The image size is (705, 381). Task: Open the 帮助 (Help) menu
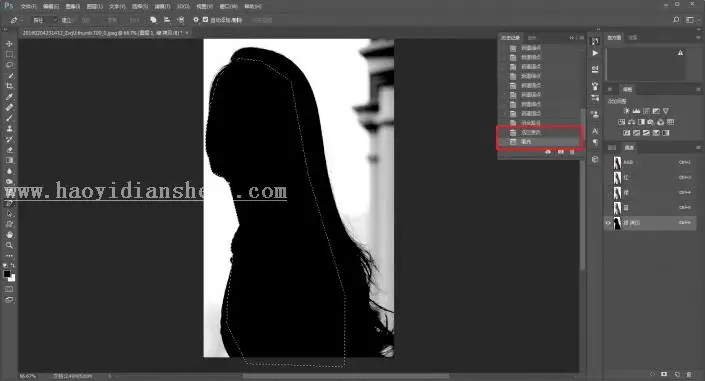[253, 7]
